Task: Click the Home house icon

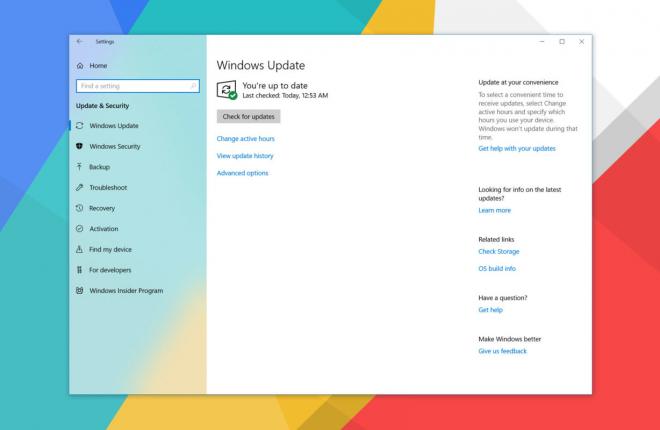Action: click(x=80, y=66)
